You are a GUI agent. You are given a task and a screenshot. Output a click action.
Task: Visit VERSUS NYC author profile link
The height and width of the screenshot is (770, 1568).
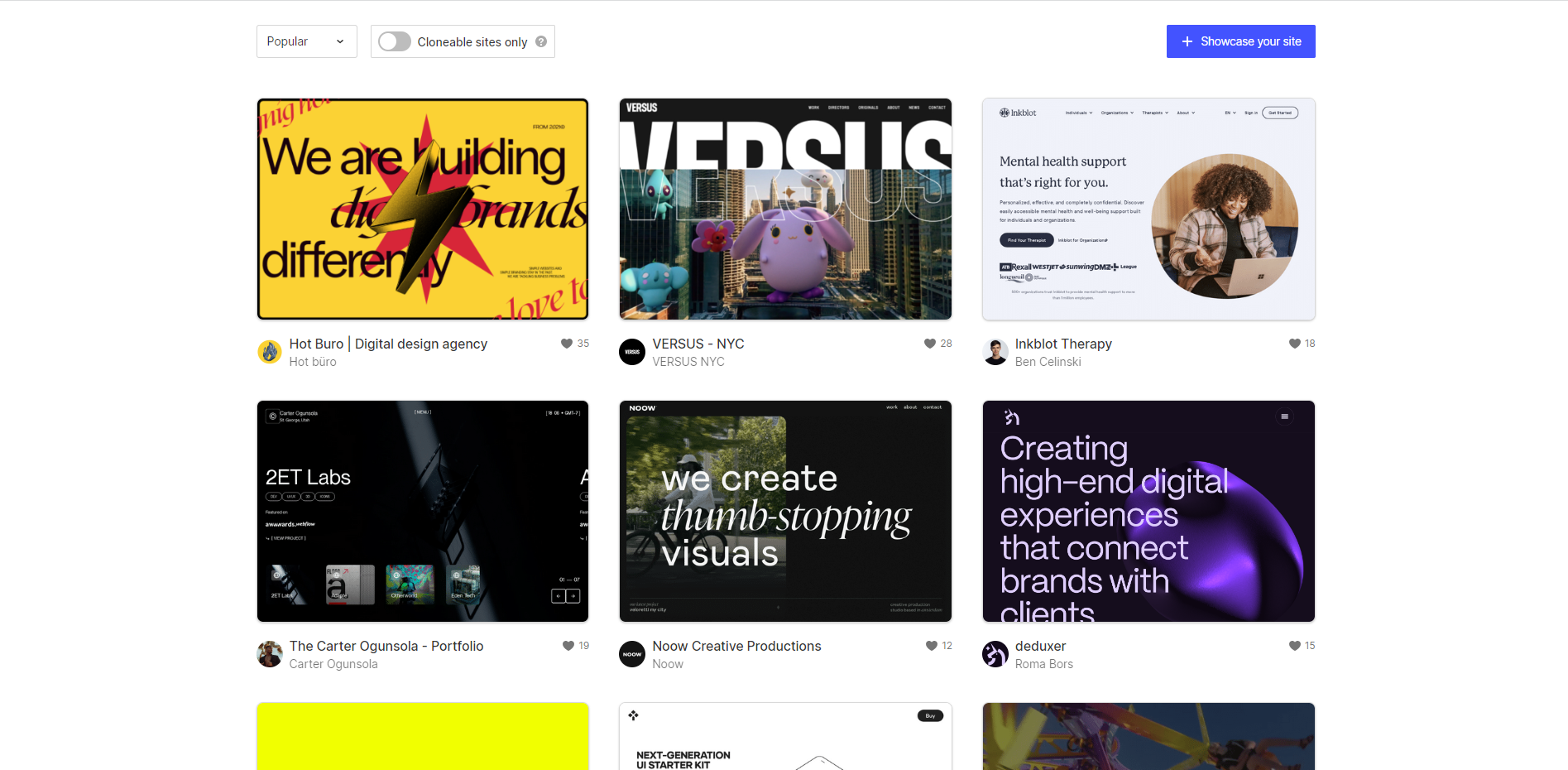pos(688,362)
